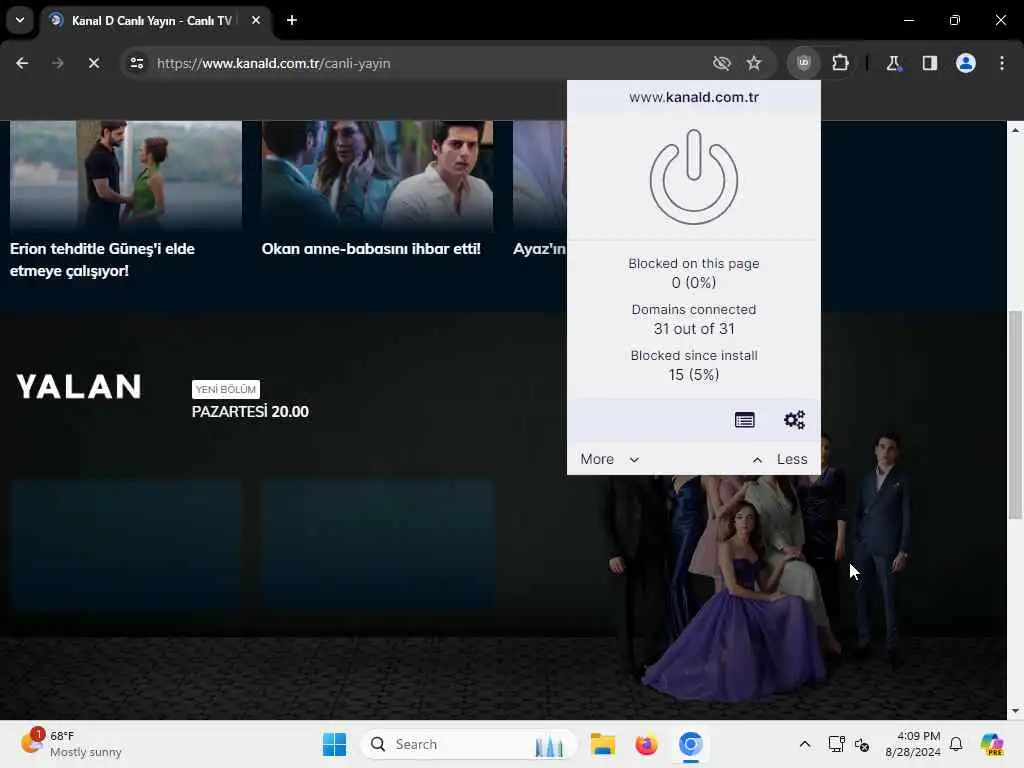Open Okan anne-babasını ihbar etti! headline
Viewport: 1024px width, 768px height.
(x=371, y=249)
